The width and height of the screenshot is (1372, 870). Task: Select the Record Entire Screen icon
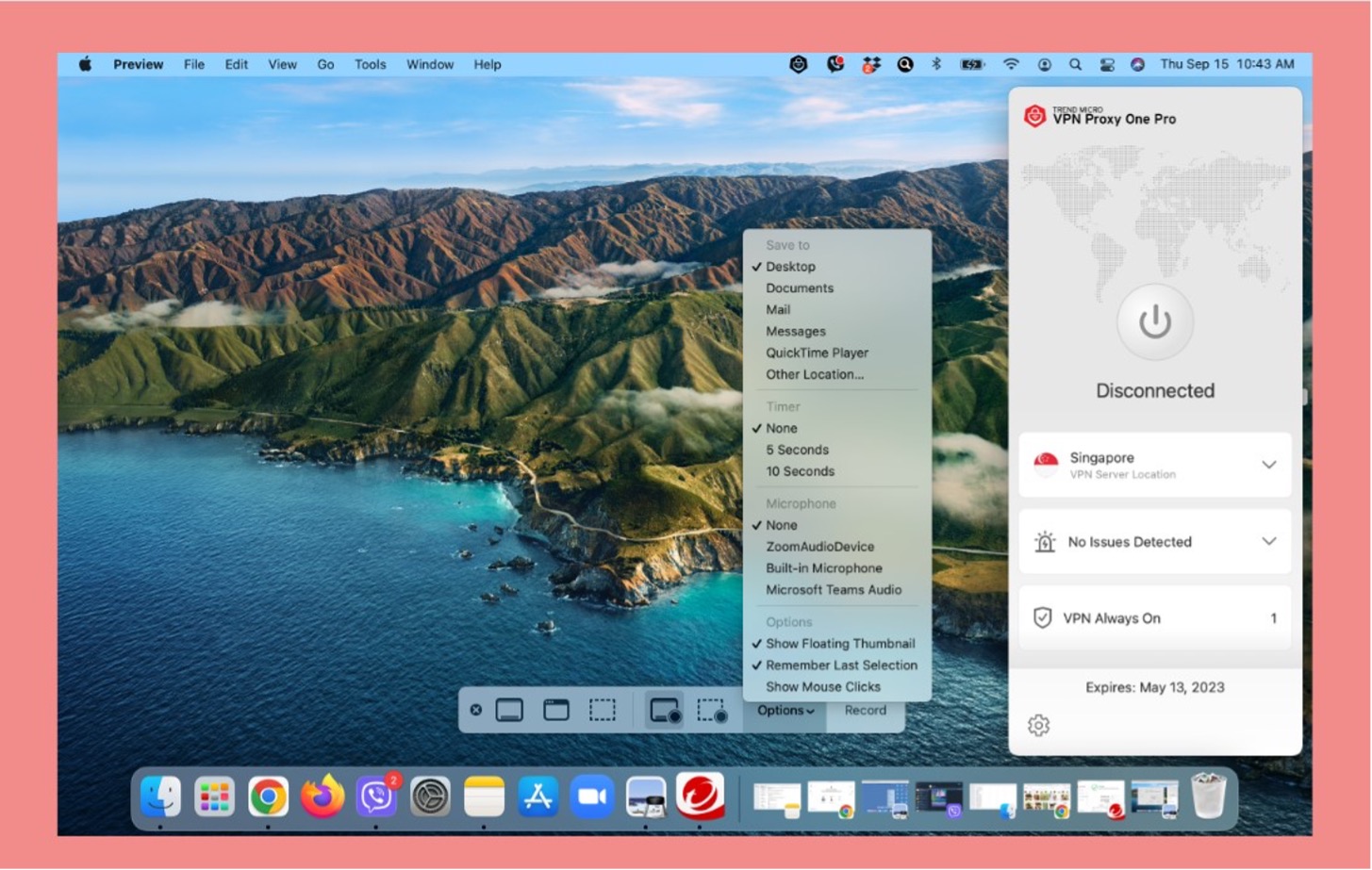[665, 711]
